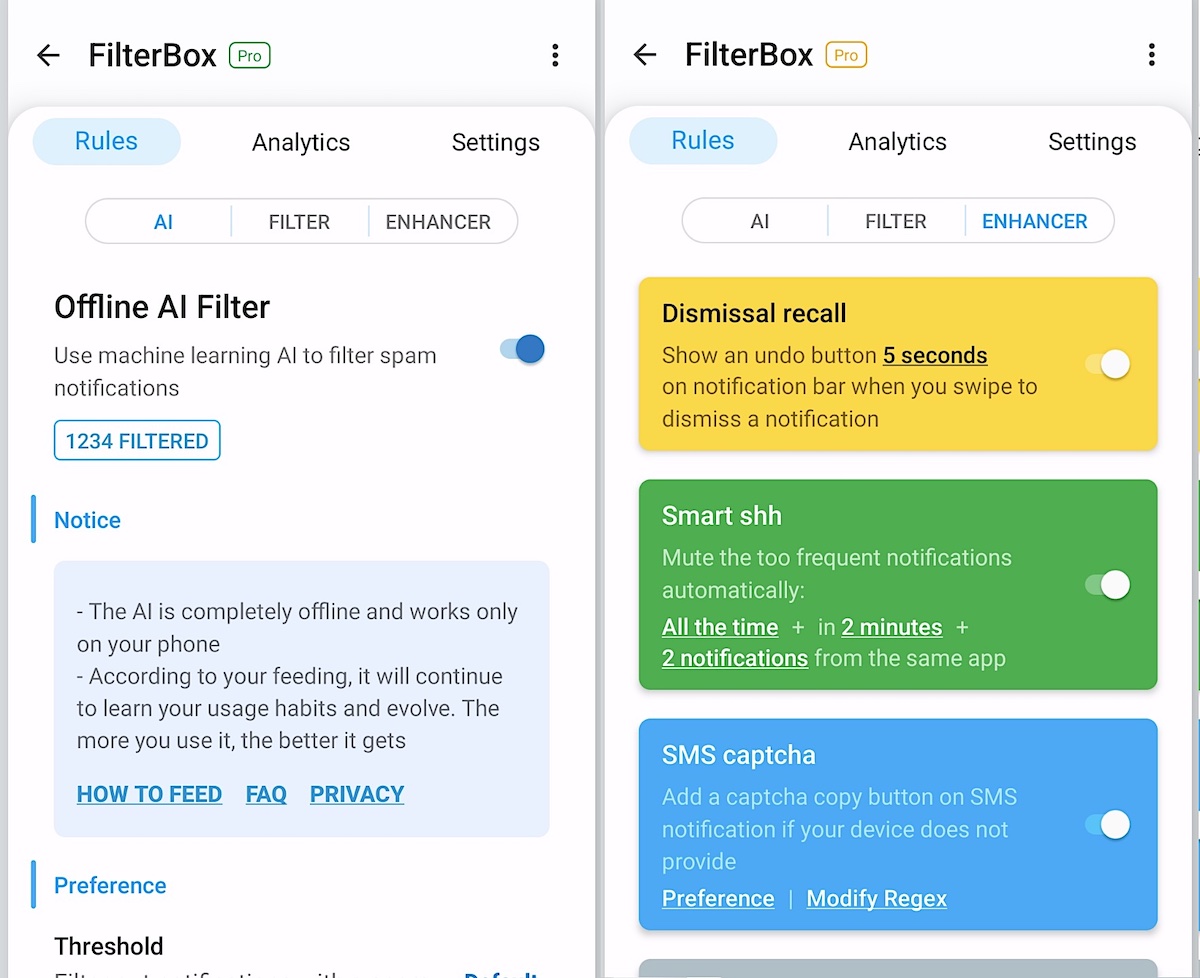Tap the green Pro badge

coord(250,55)
